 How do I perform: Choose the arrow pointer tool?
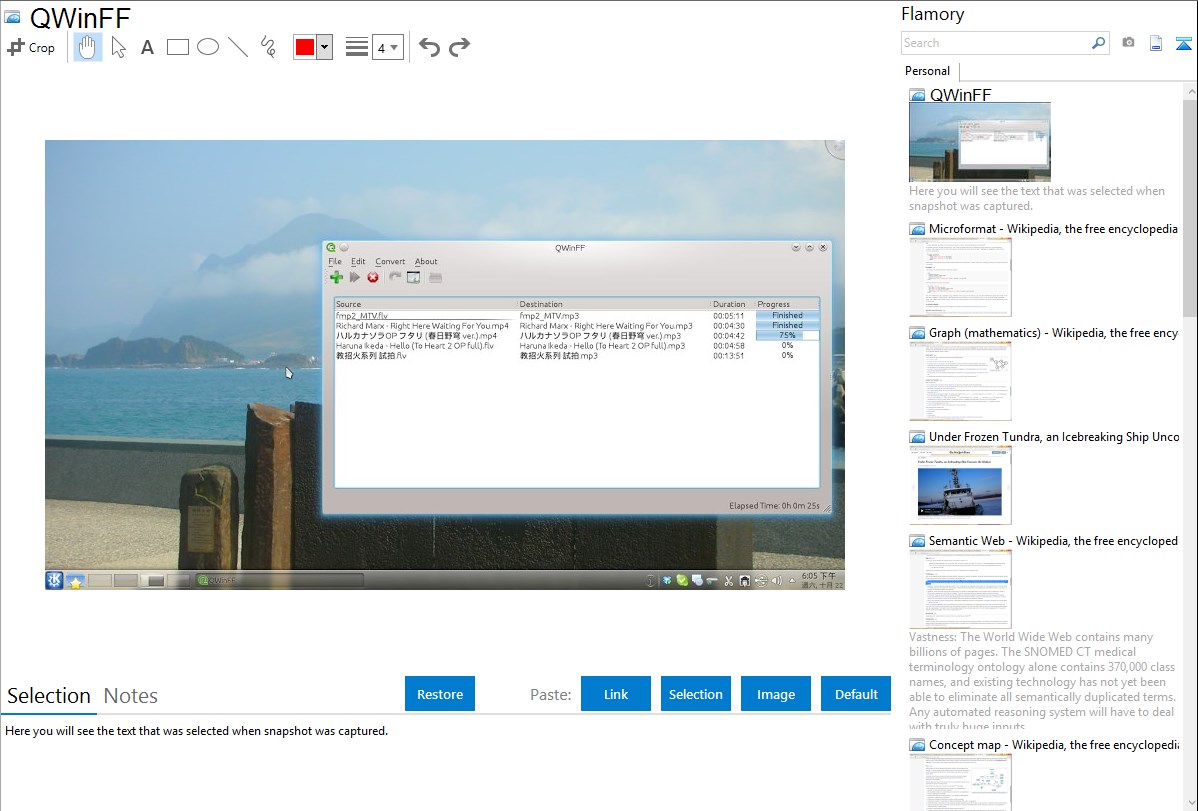[x=118, y=47]
